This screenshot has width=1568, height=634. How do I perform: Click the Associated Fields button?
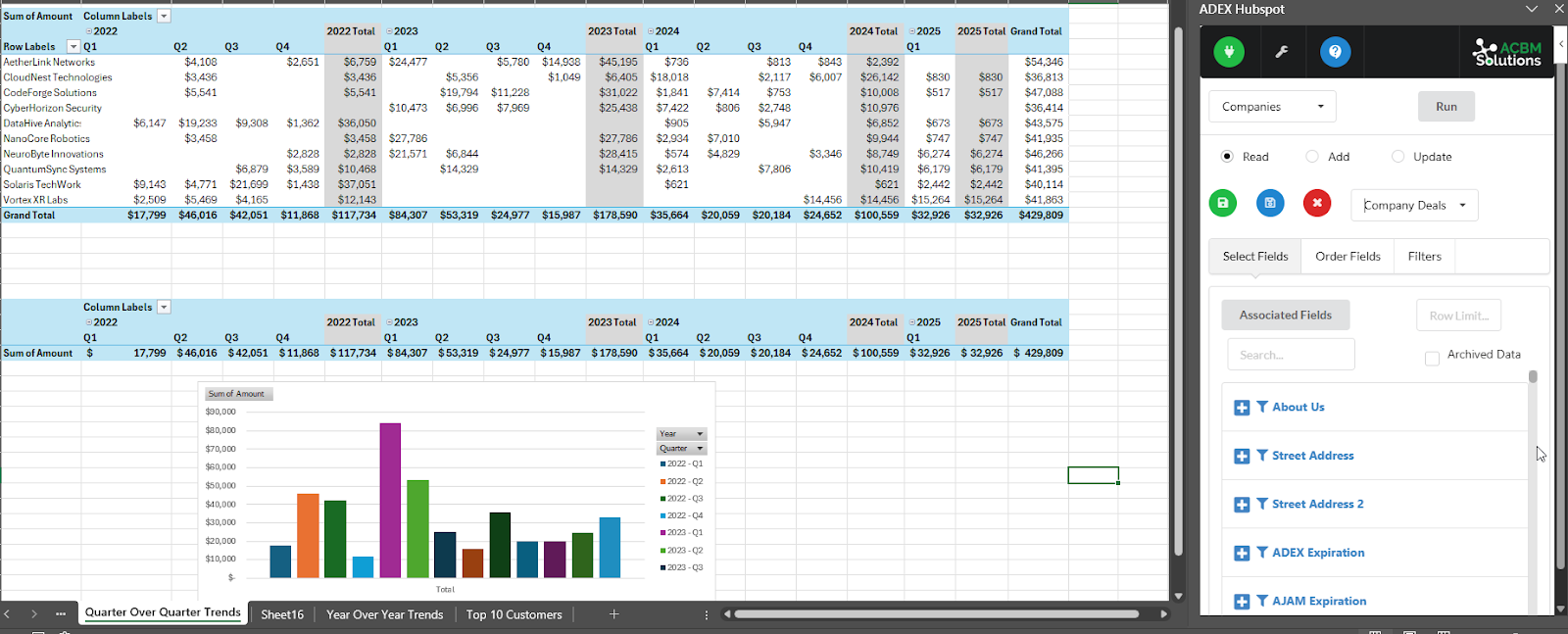(x=1285, y=316)
